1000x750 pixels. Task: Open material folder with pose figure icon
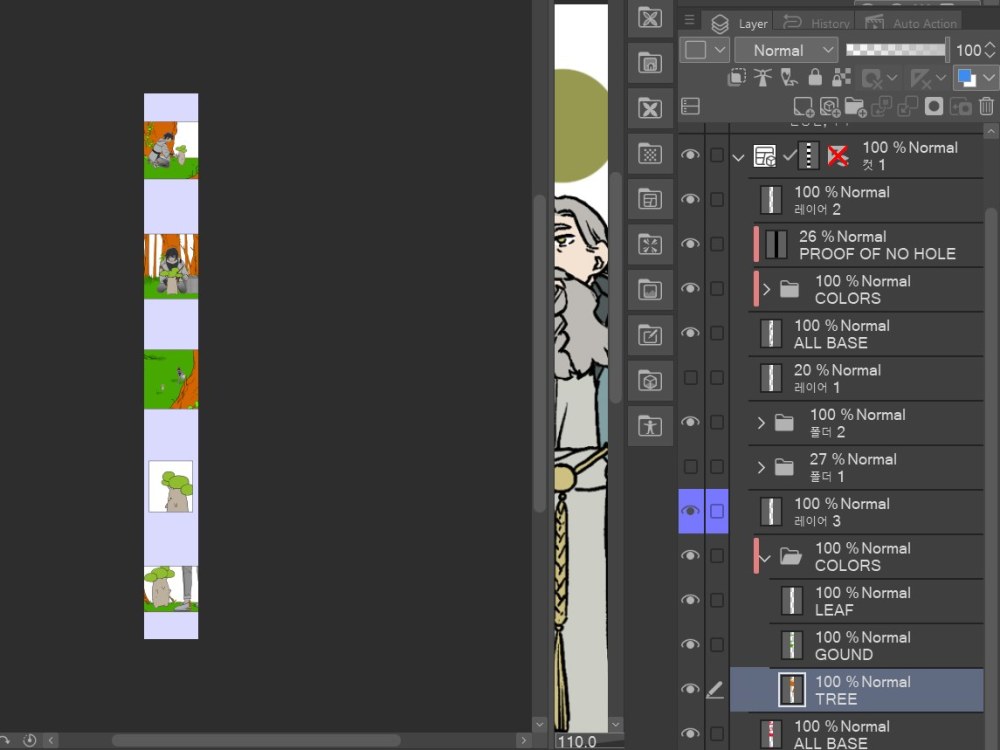click(x=650, y=425)
